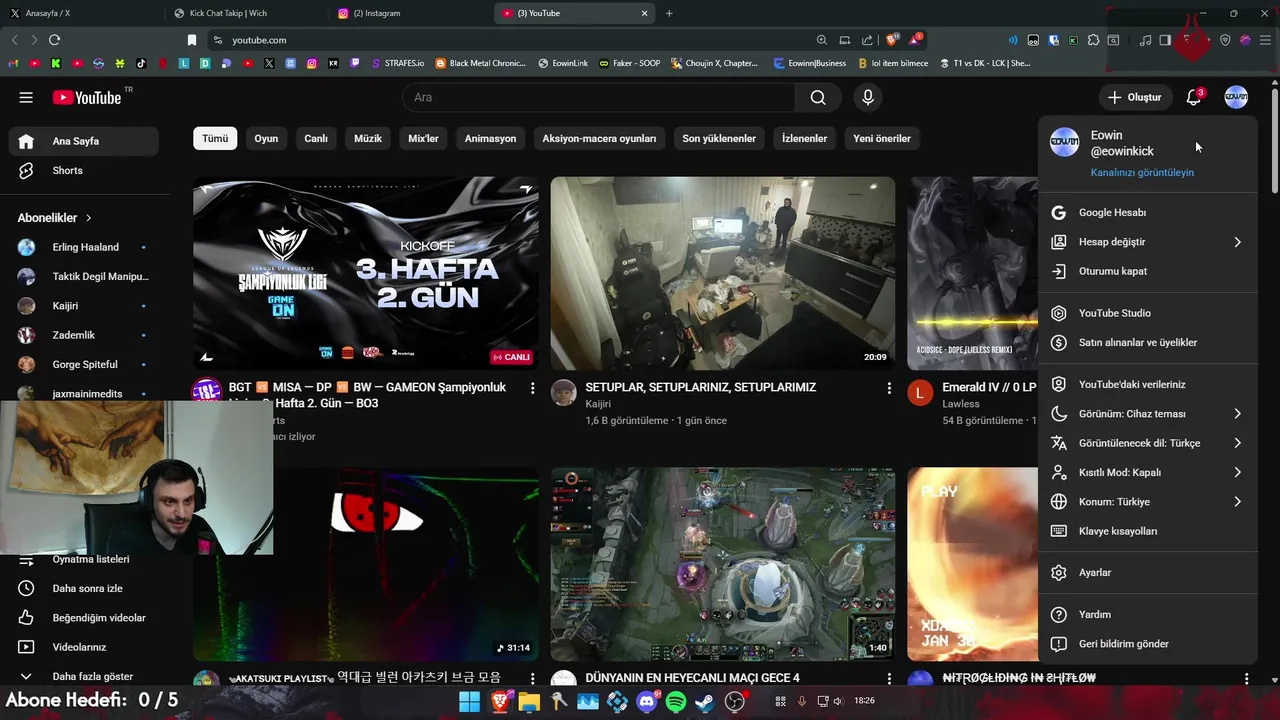
Task: Click the YouTube logo
Action: pyautogui.click(x=87, y=97)
